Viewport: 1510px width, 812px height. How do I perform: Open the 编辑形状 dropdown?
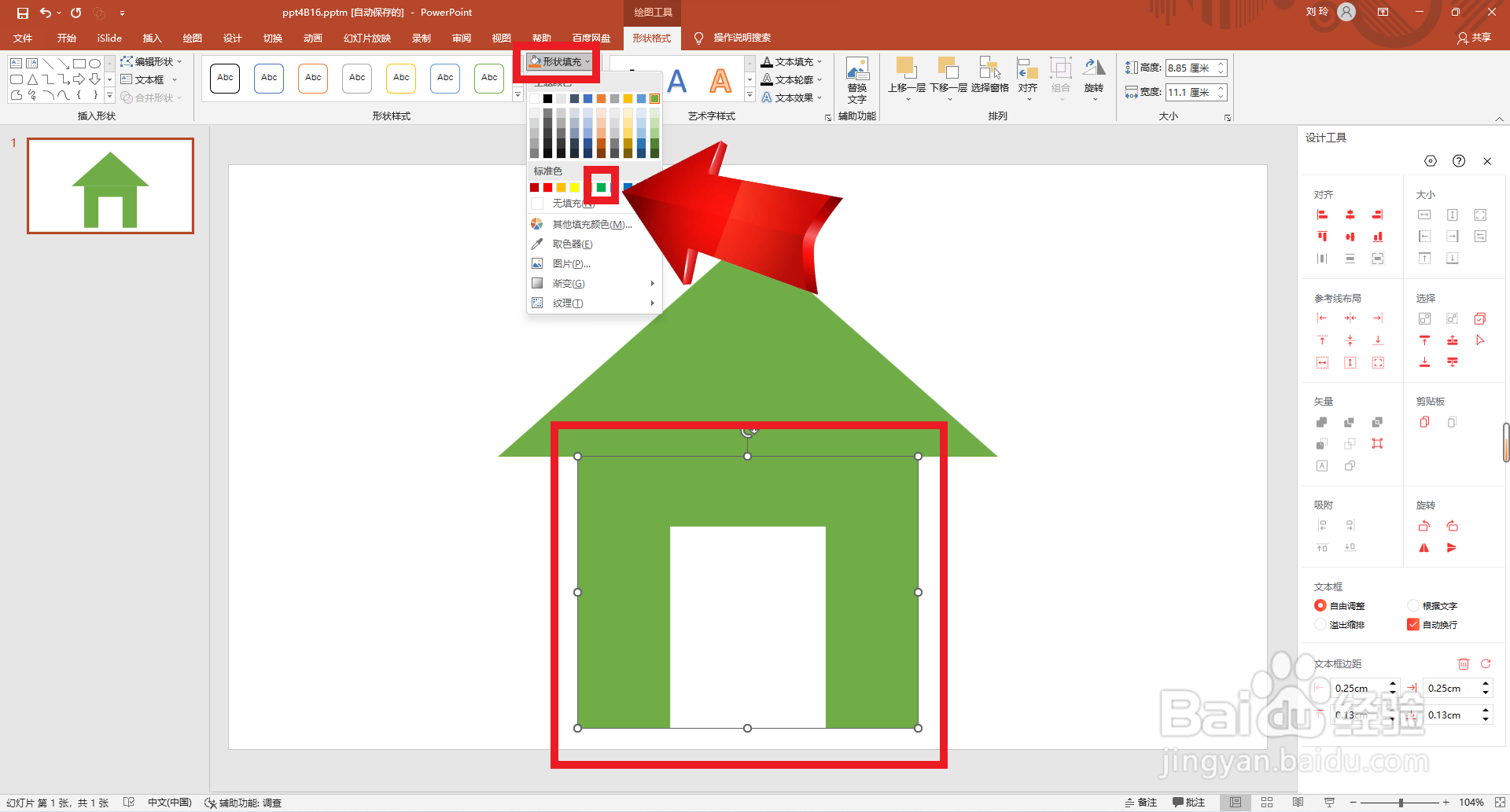click(151, 61)
